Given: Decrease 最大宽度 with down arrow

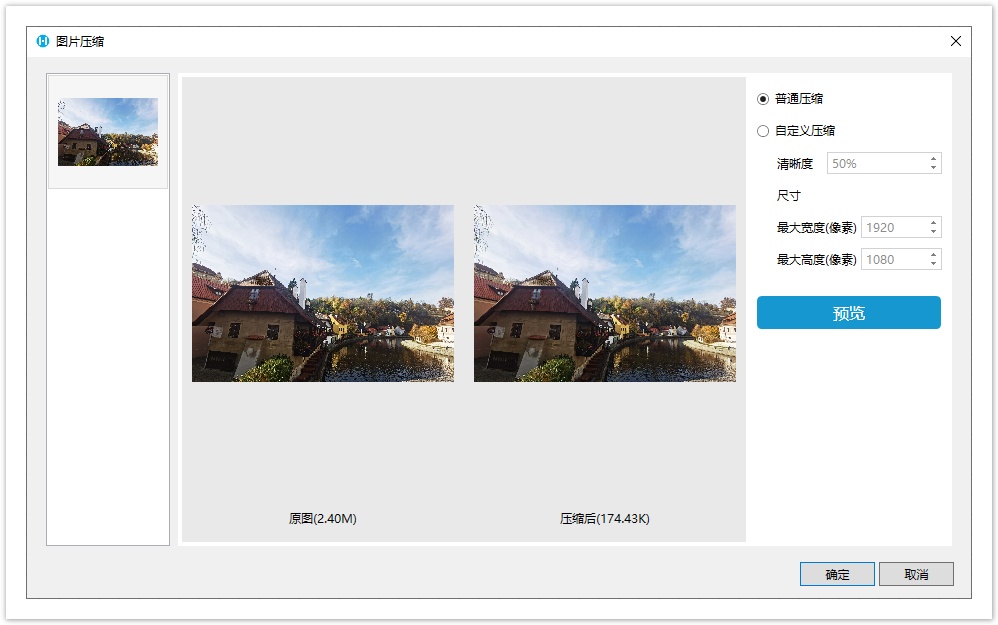Looking at the screenshot, I should (933, 232).
